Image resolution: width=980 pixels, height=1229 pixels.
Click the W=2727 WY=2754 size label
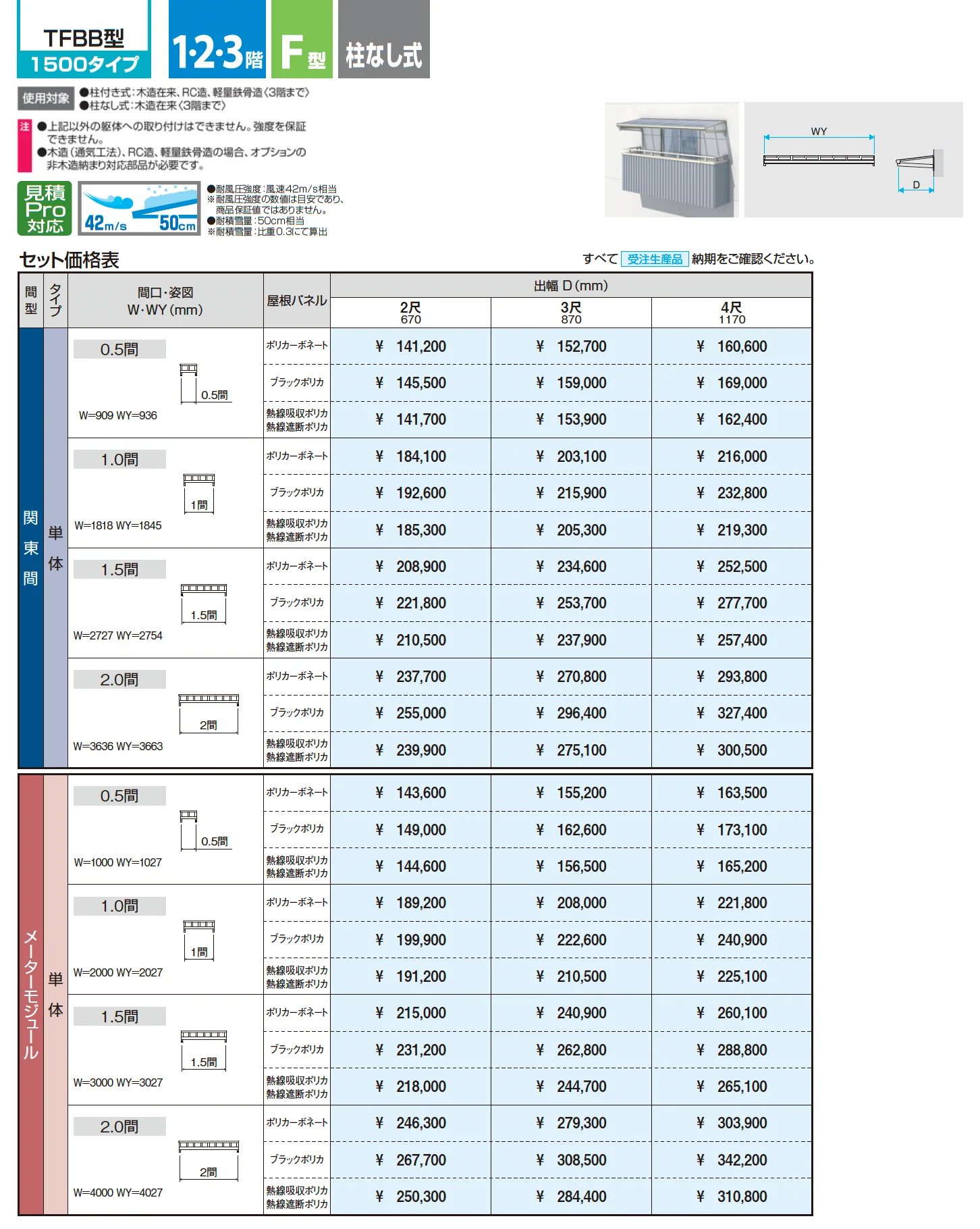coord(118,635)
